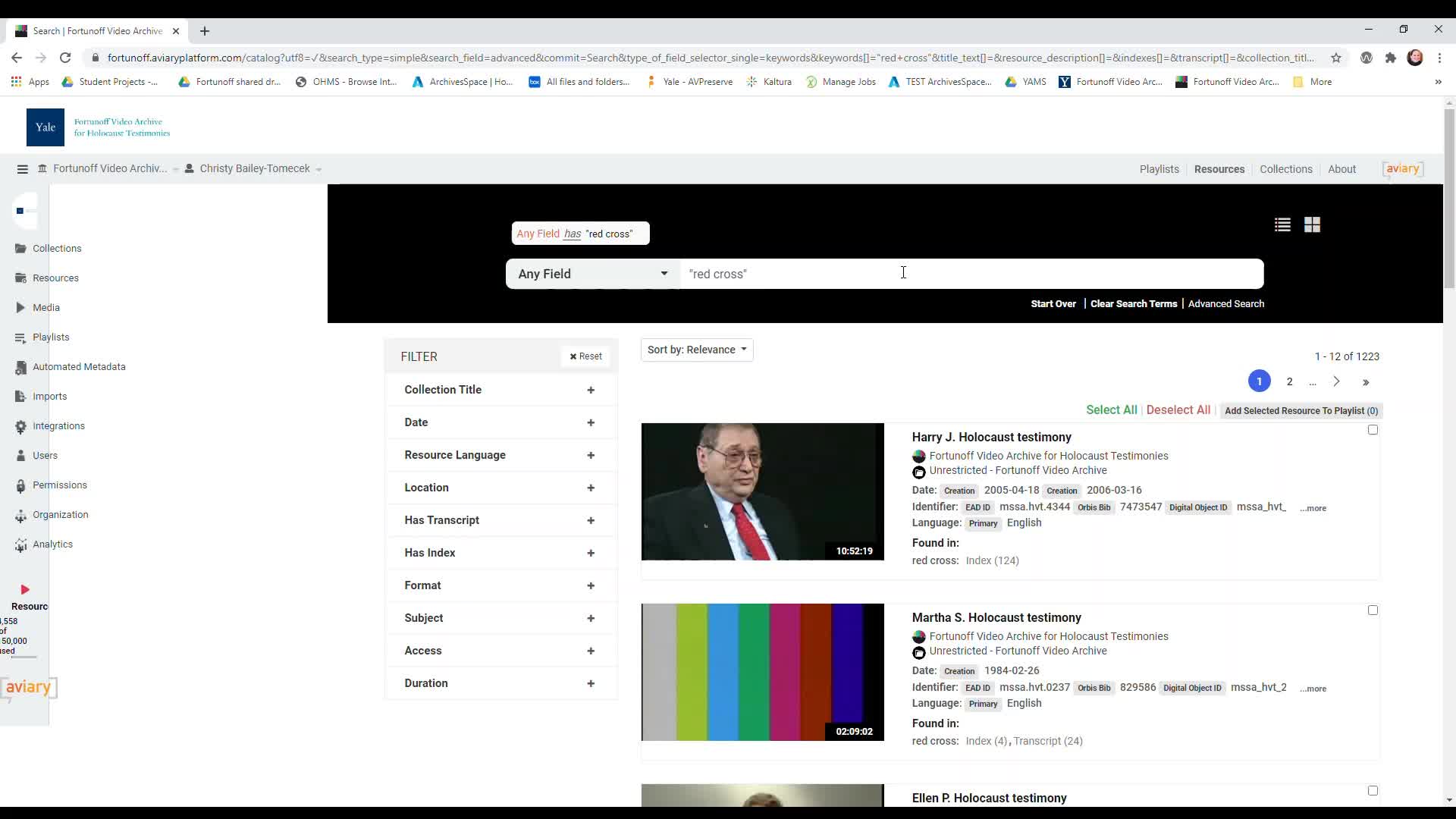
Task: Click Select All results
Action: pyautogui.click(x=1111, y=409)
